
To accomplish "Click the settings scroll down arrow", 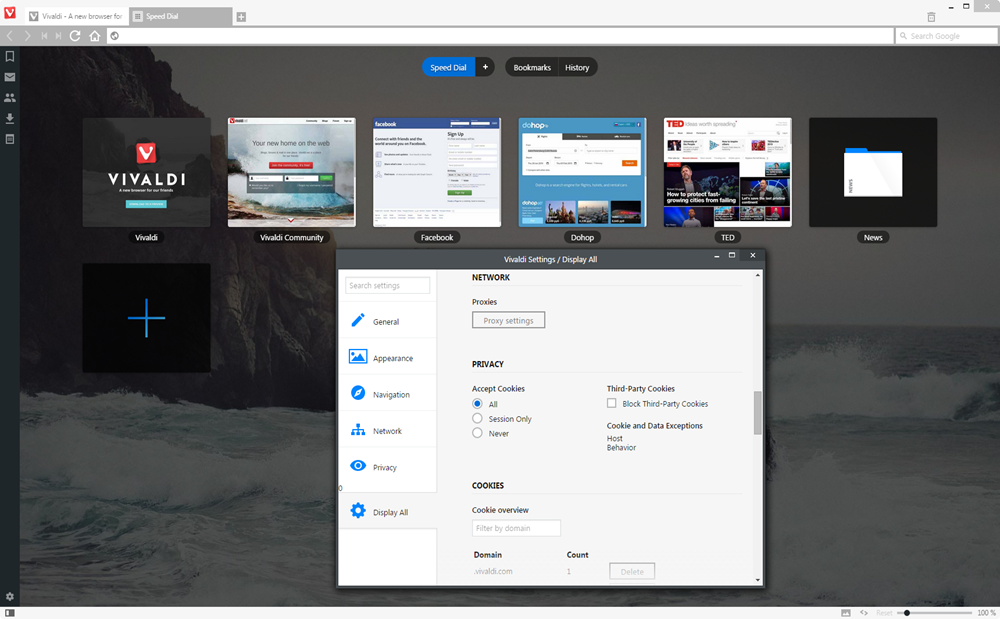I will pyautogui.click(x=758, y=580).
